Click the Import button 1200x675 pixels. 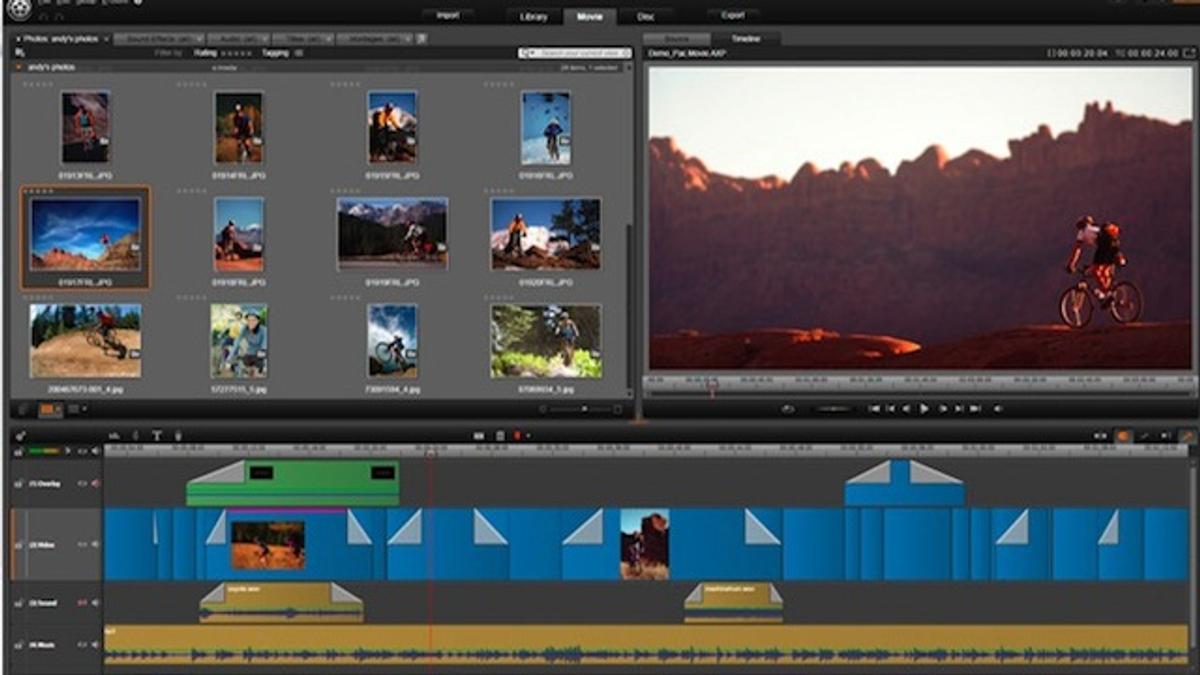[447, 15]
